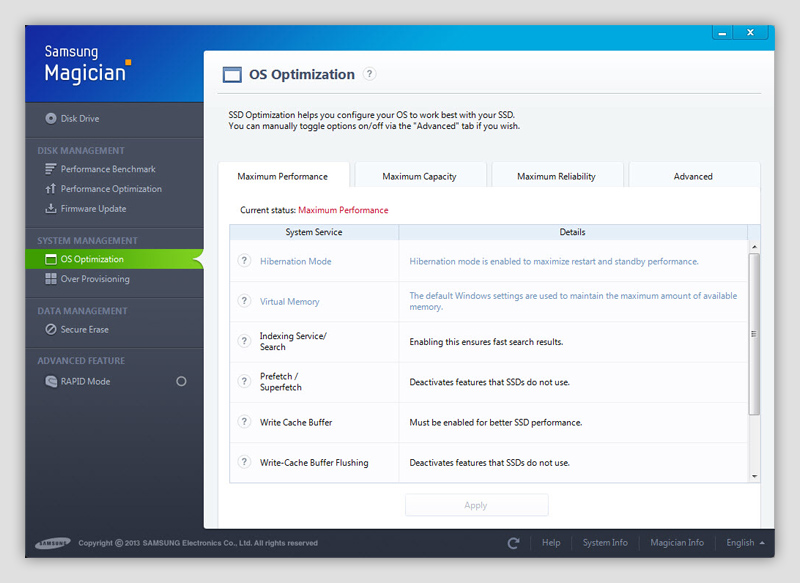Screen dimensions: 800x583
Task: Open Magician Info from the footer
Action: (x=677, y=543)
